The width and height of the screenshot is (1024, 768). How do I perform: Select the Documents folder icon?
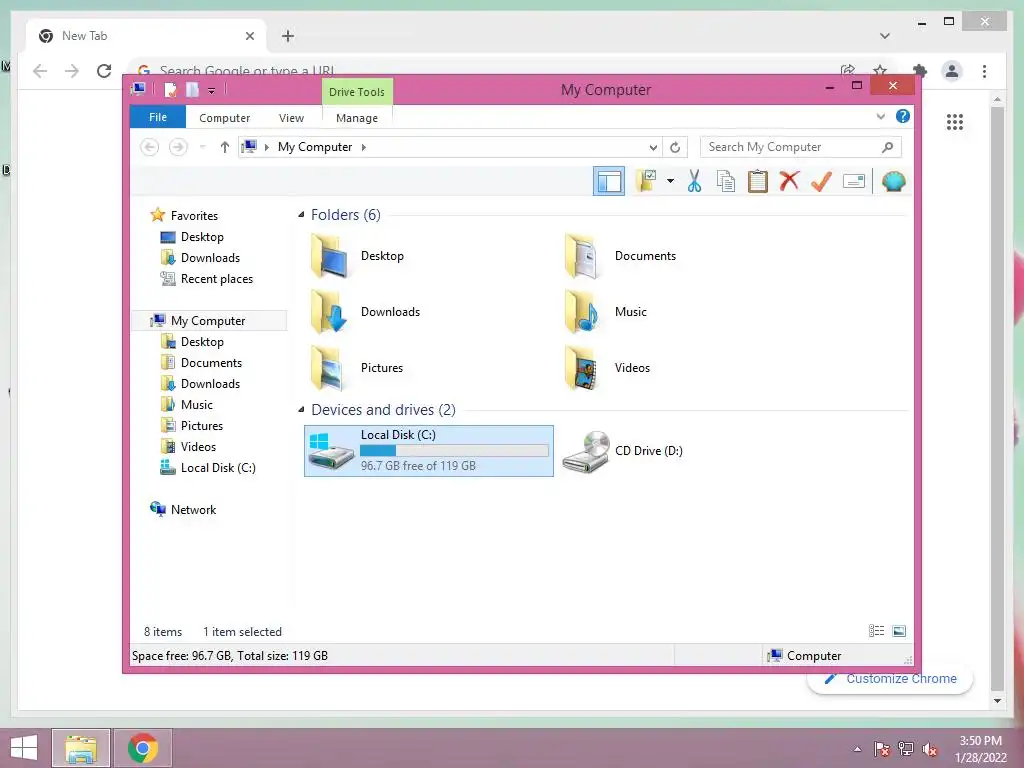click(x=582, y=256)
